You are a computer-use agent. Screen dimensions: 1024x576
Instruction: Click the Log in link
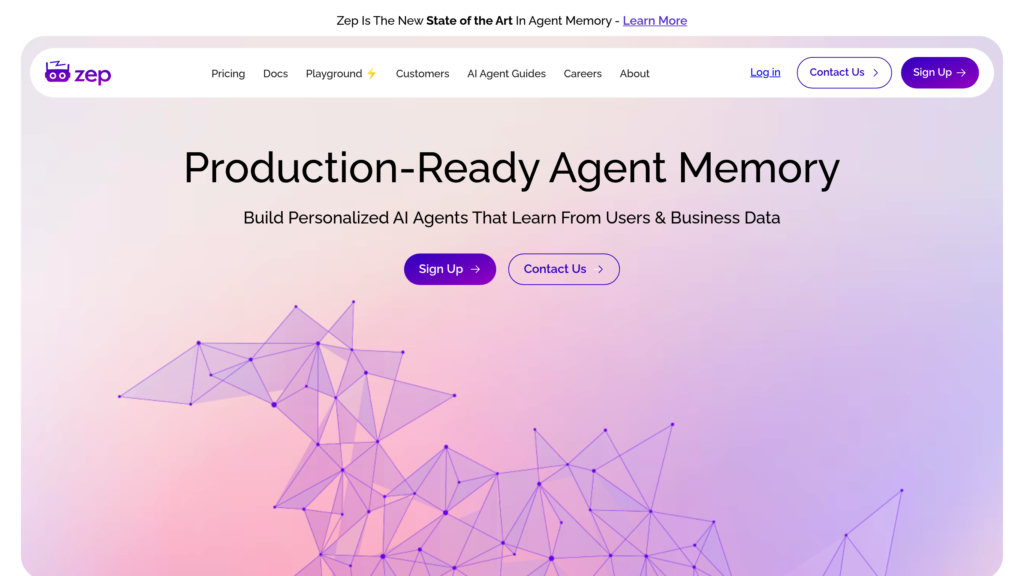click(x=765, y=72)
